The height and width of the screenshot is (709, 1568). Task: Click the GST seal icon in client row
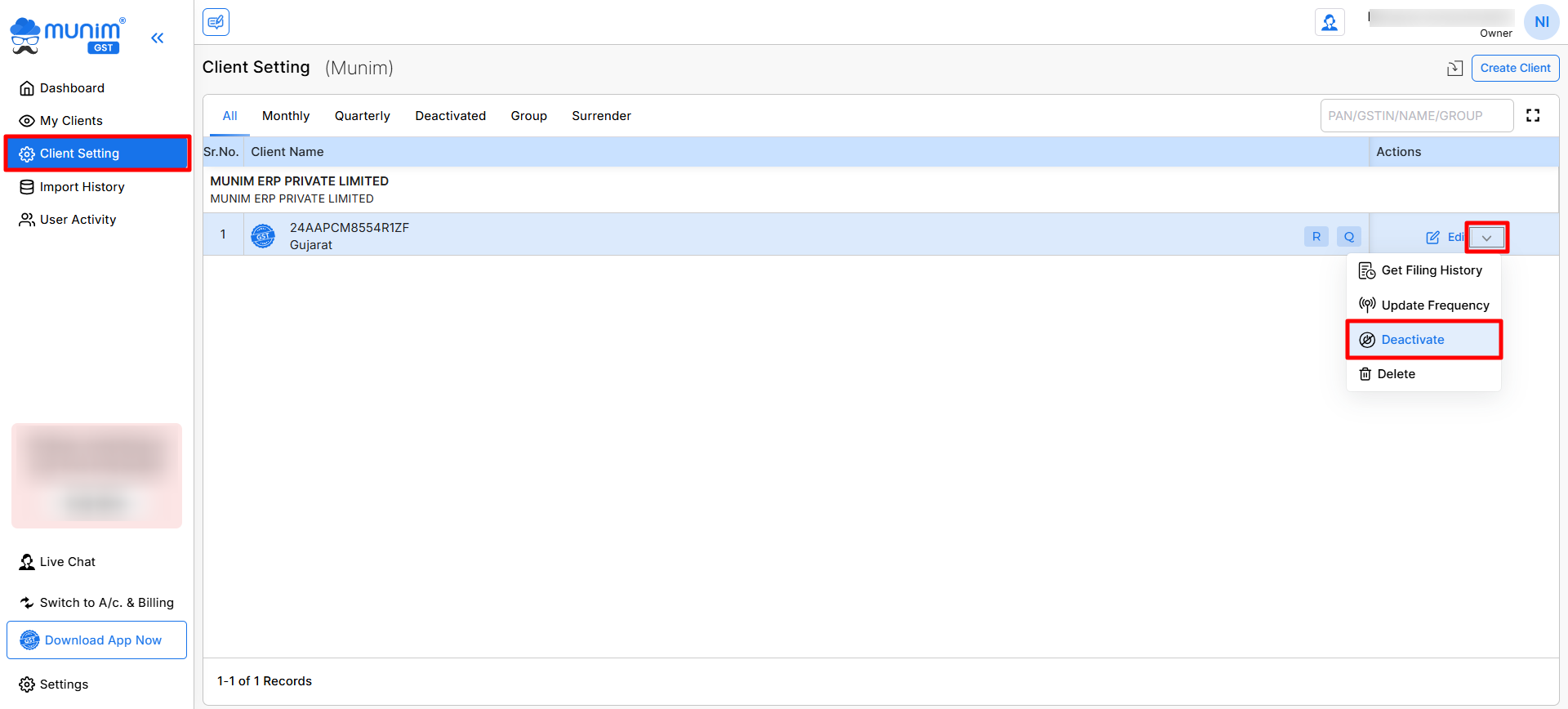[x=263, y=236]
